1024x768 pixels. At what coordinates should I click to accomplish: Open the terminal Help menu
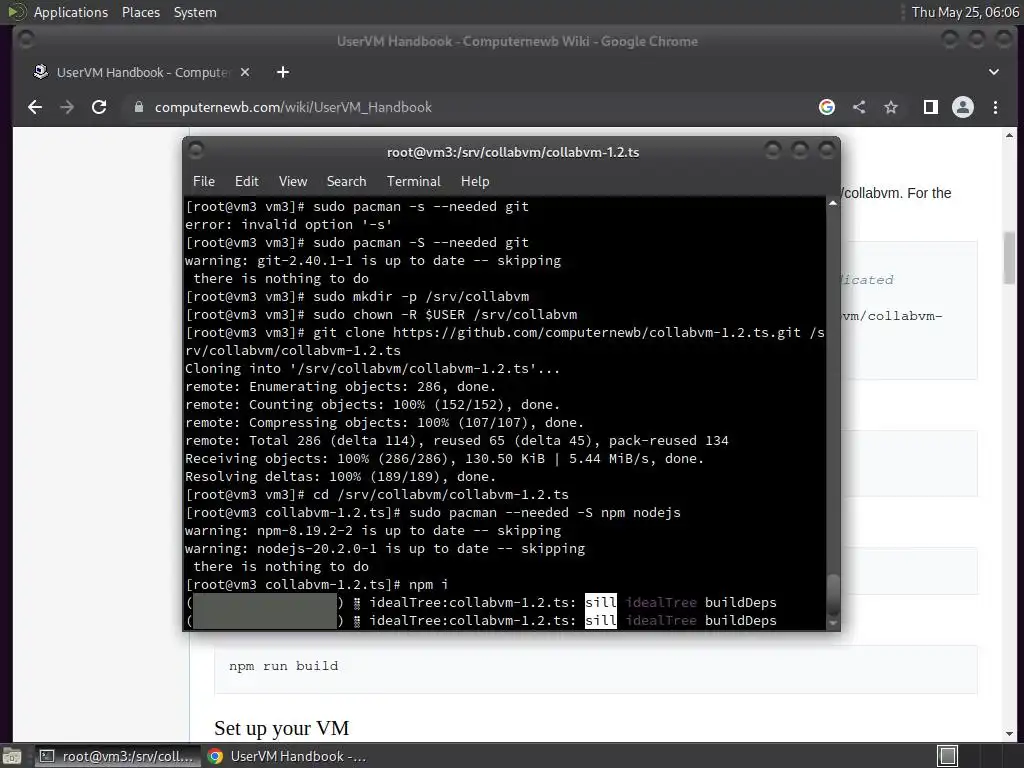click(x=475, y=181)
